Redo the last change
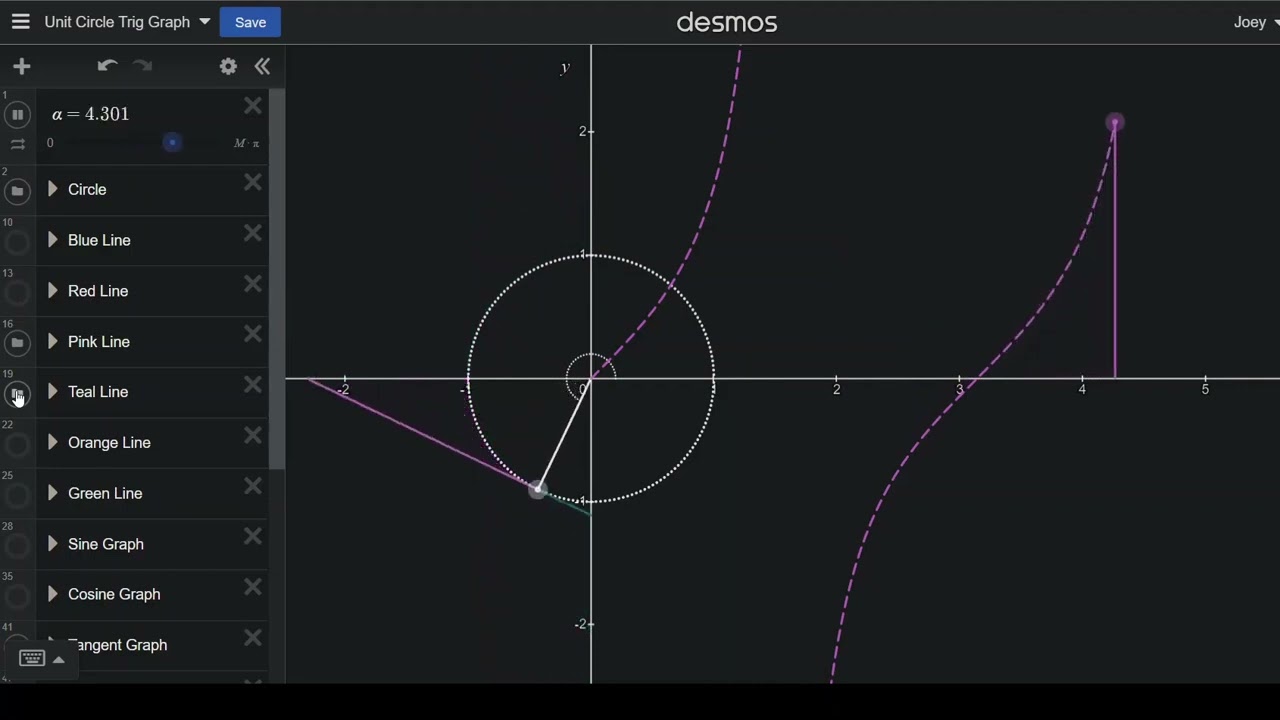 (x=143, y=66)
